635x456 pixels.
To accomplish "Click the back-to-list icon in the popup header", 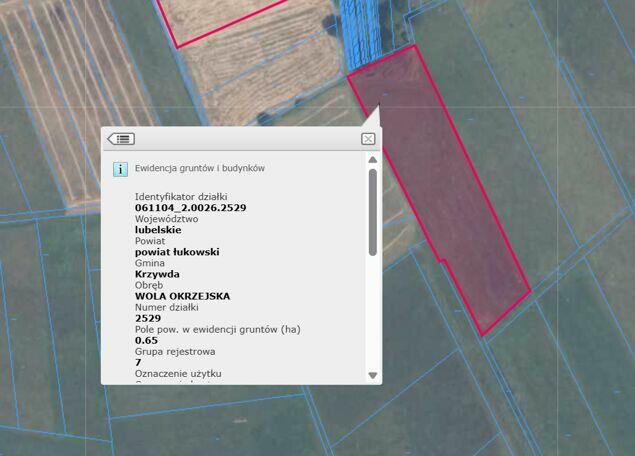I will point(121,139).
